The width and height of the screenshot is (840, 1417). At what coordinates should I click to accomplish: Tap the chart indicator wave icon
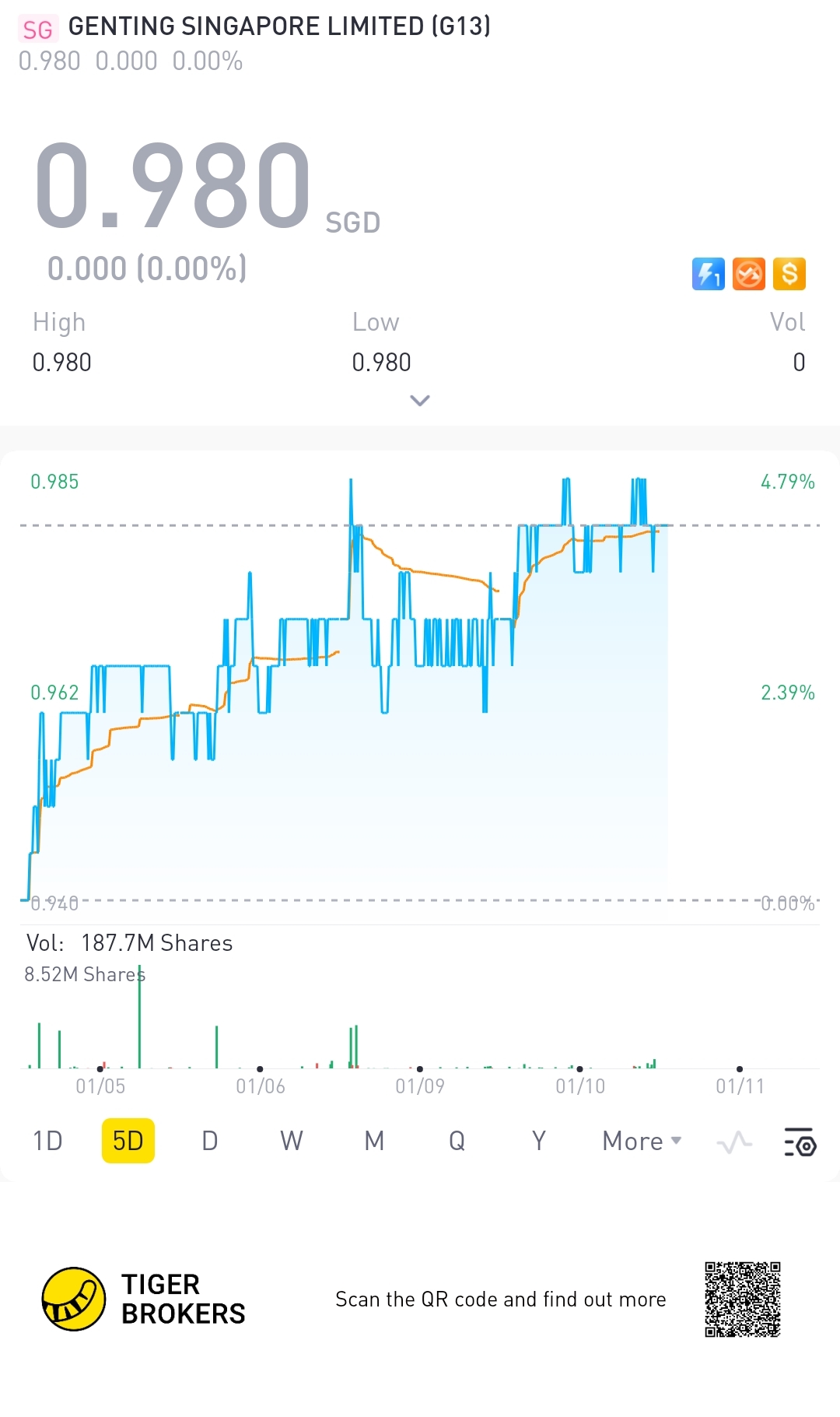click(x=734, y=1142)
